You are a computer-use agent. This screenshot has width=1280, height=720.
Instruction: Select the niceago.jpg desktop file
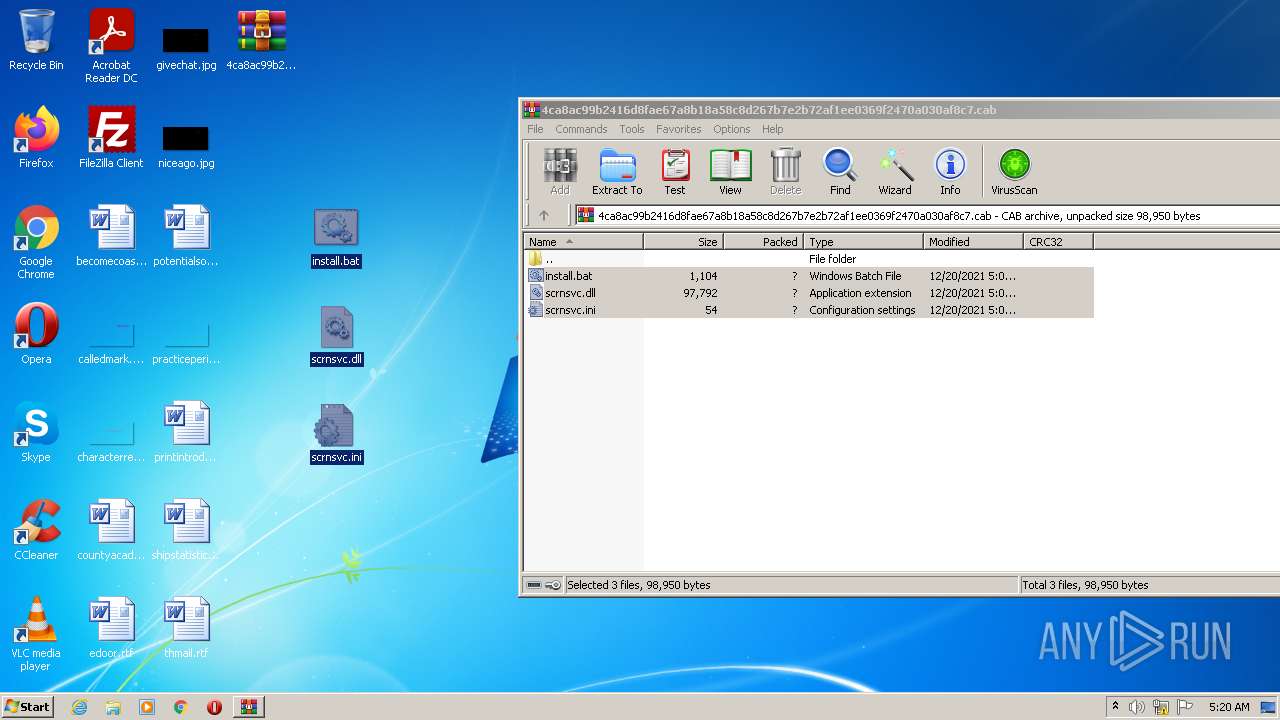[186, 146]
